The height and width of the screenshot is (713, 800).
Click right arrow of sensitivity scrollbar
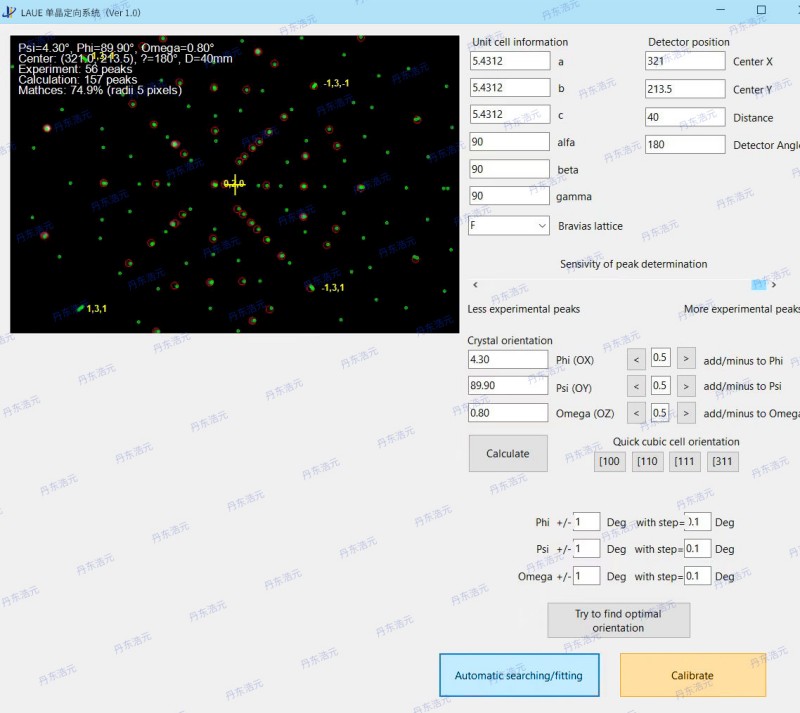774,285
